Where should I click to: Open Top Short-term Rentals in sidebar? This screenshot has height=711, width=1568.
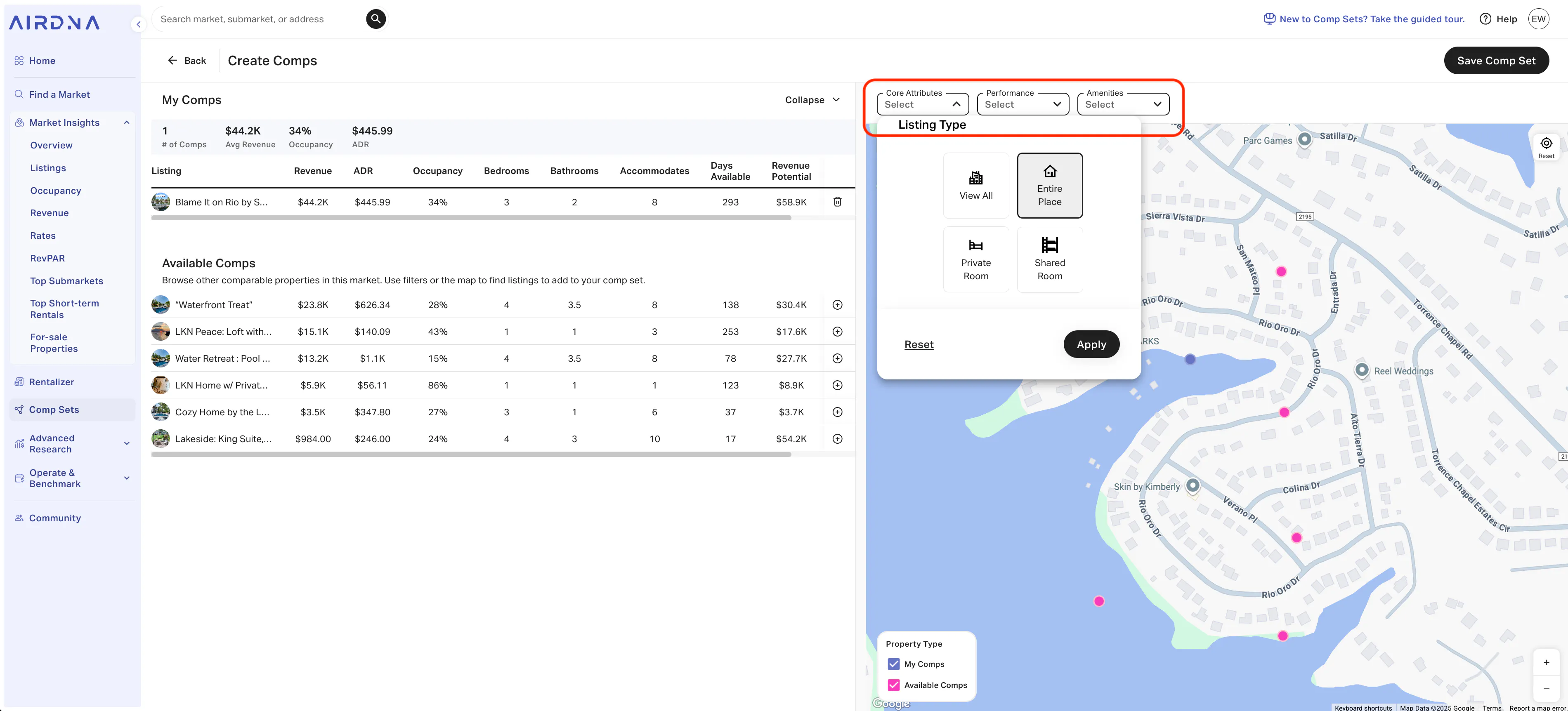click(x=64, y=309)
